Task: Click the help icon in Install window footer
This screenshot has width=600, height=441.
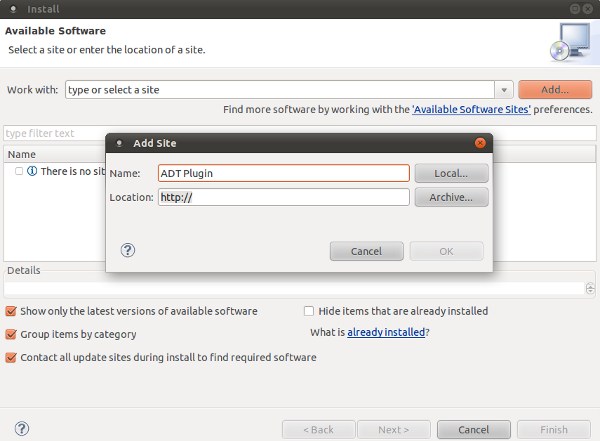Action: pos(22,429)
